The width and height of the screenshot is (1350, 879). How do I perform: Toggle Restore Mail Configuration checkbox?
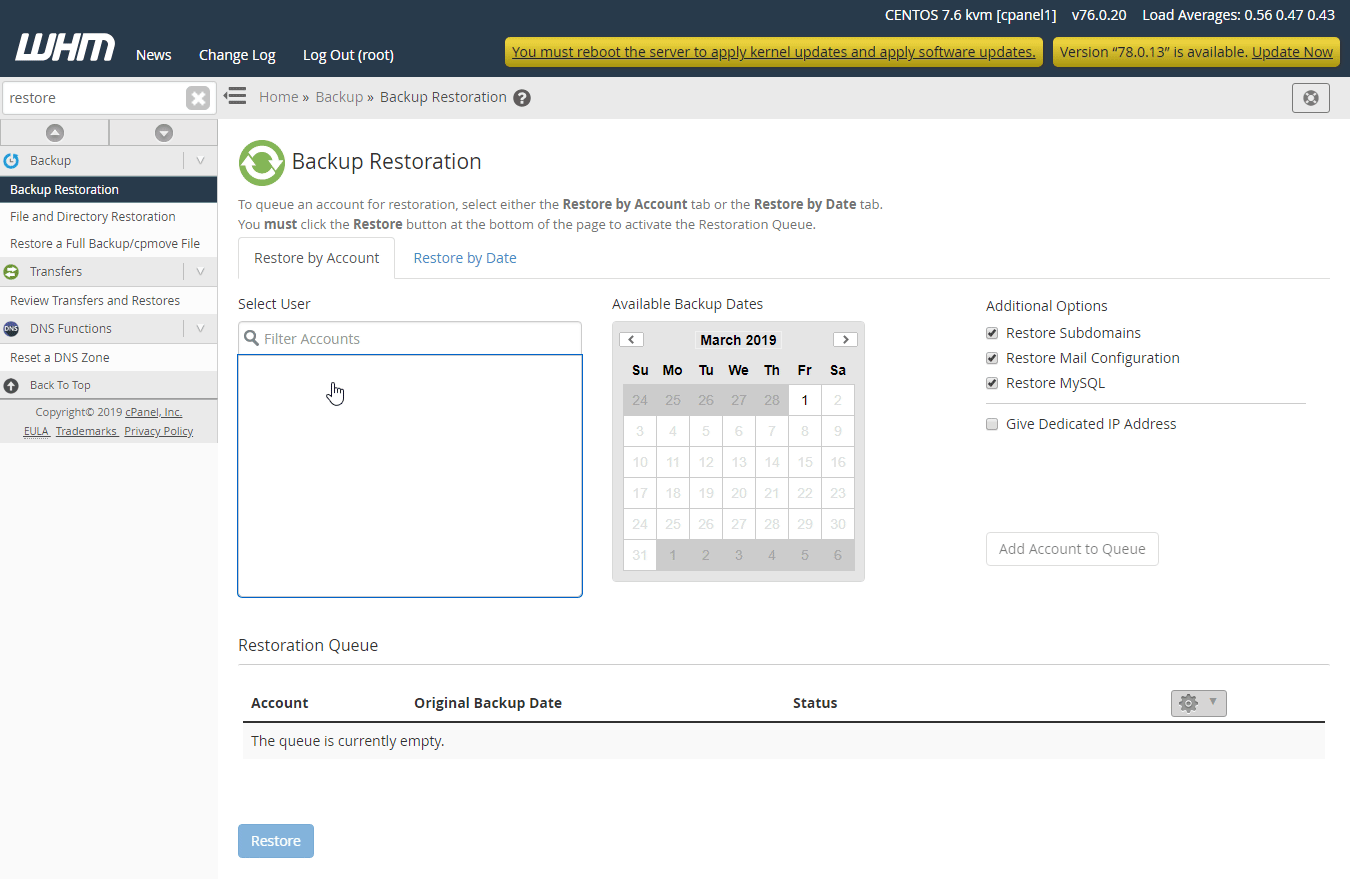pos(992,358)
